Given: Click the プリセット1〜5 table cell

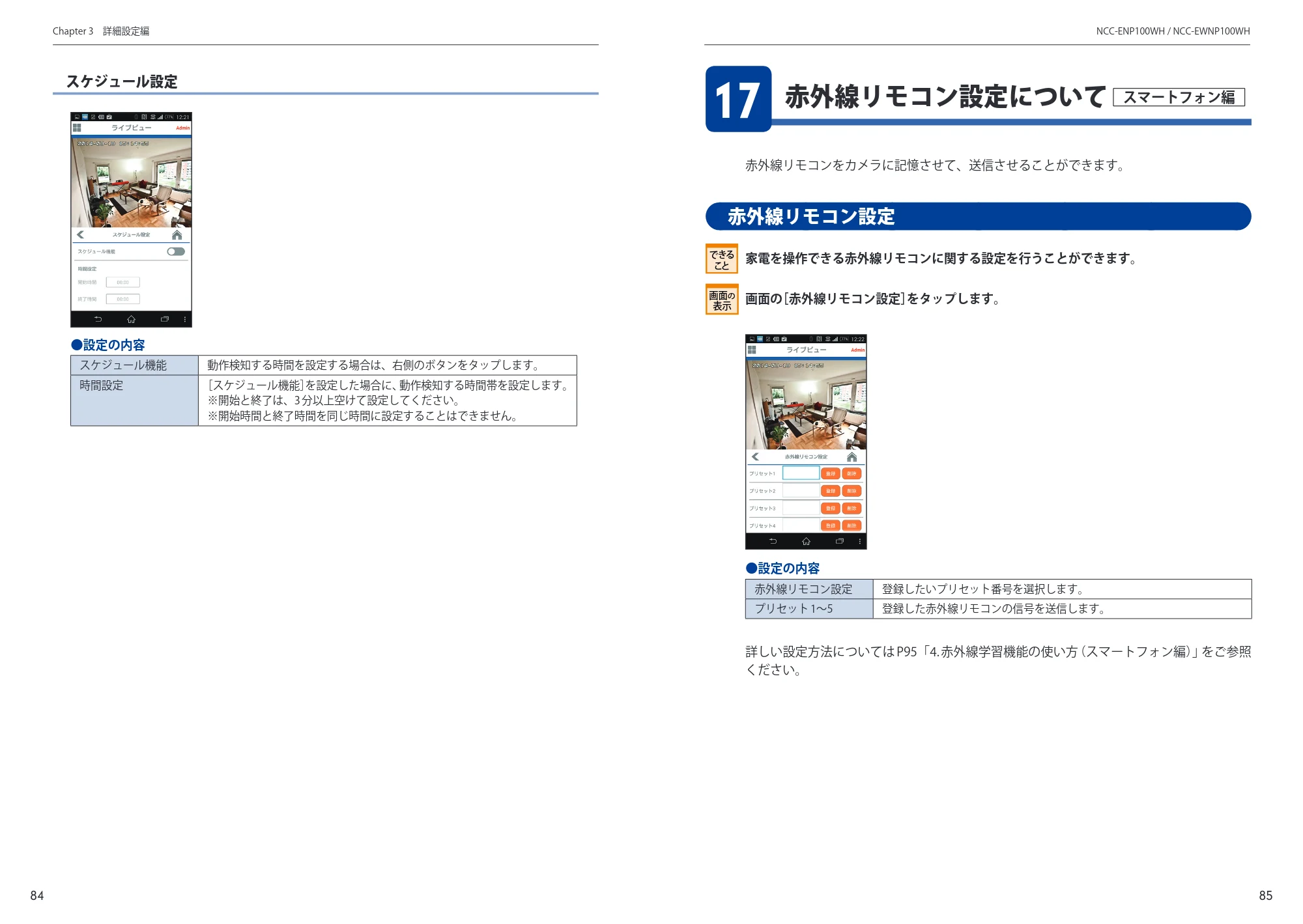Looking at the screenshot, I should click(810, 609).
